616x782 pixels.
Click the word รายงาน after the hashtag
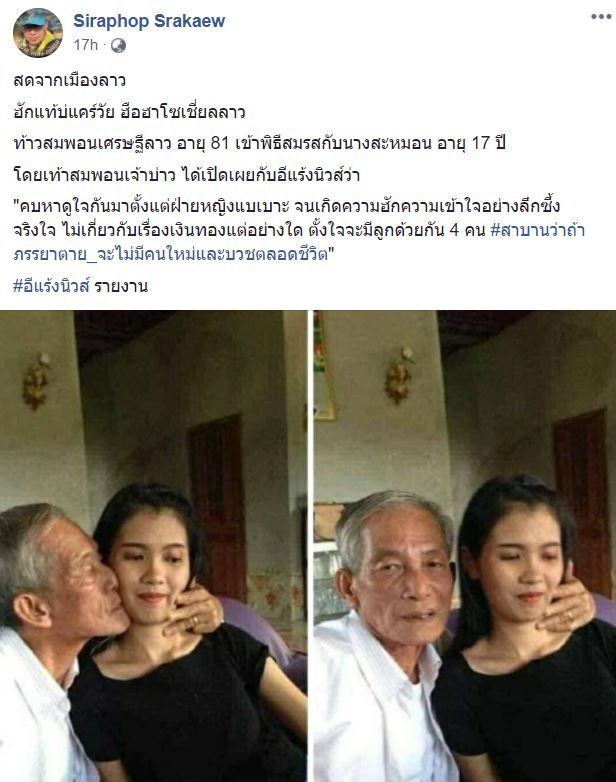121,286
